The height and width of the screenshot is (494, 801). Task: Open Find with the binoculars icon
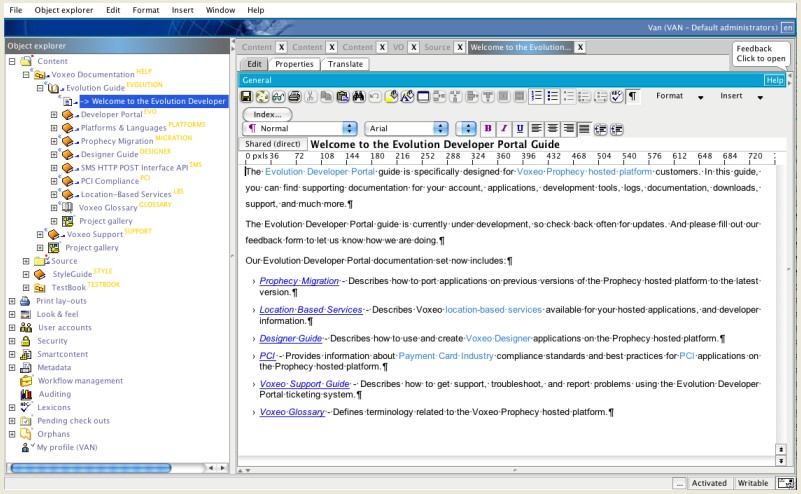(x=359, y=97)
